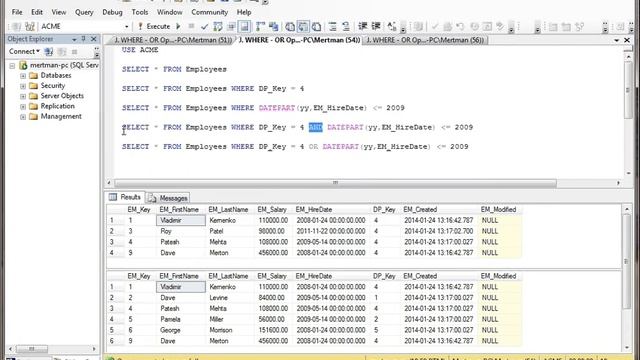This screenshot has width=640, height=360.
Task: Expand the Server Objects folder
Action: click(23, 96)
